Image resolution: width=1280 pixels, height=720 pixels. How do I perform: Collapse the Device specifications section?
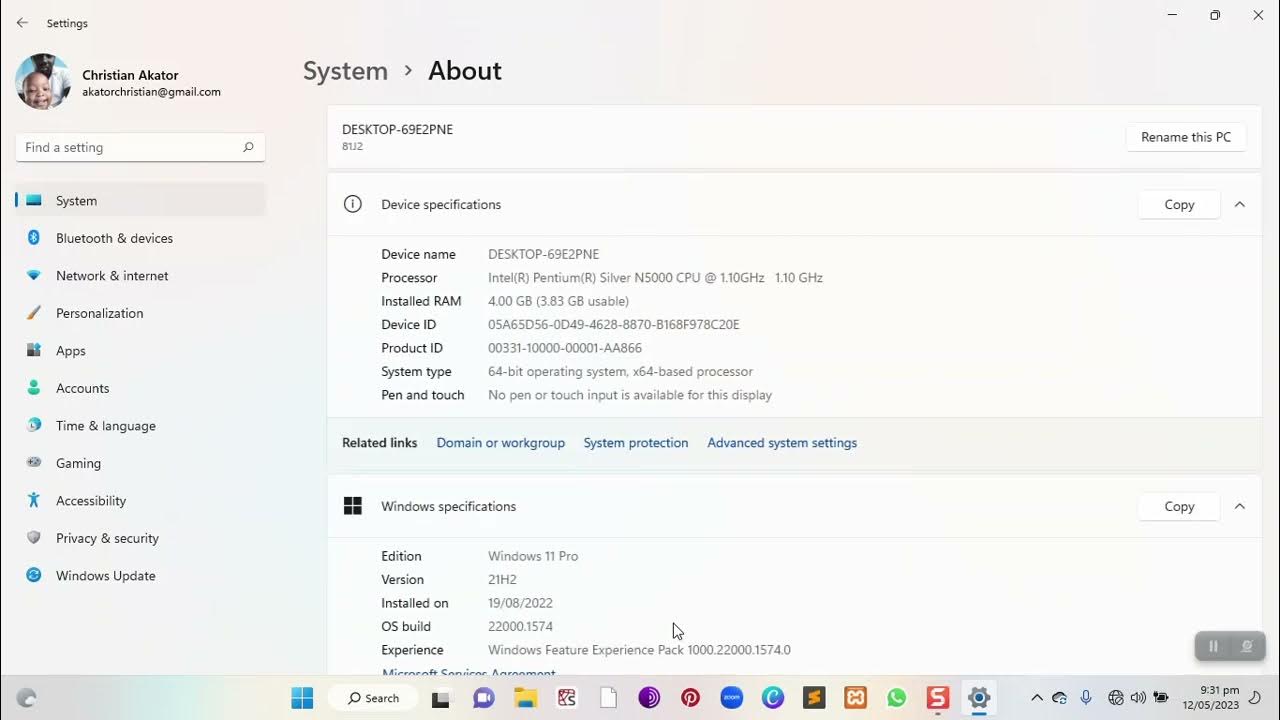pyautogui.click(x=1239, y=204)
